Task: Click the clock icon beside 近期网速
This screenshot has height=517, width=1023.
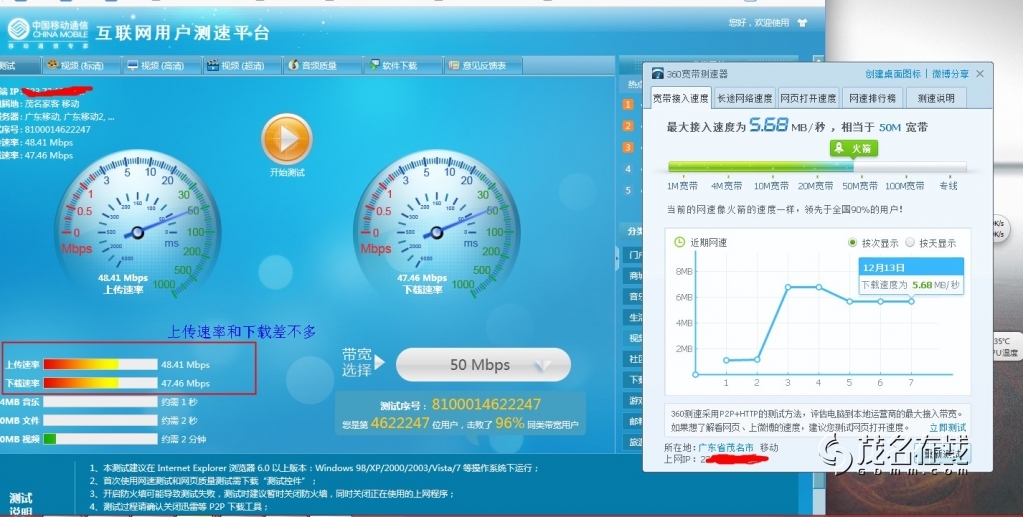Action: [x=679, y=242]
